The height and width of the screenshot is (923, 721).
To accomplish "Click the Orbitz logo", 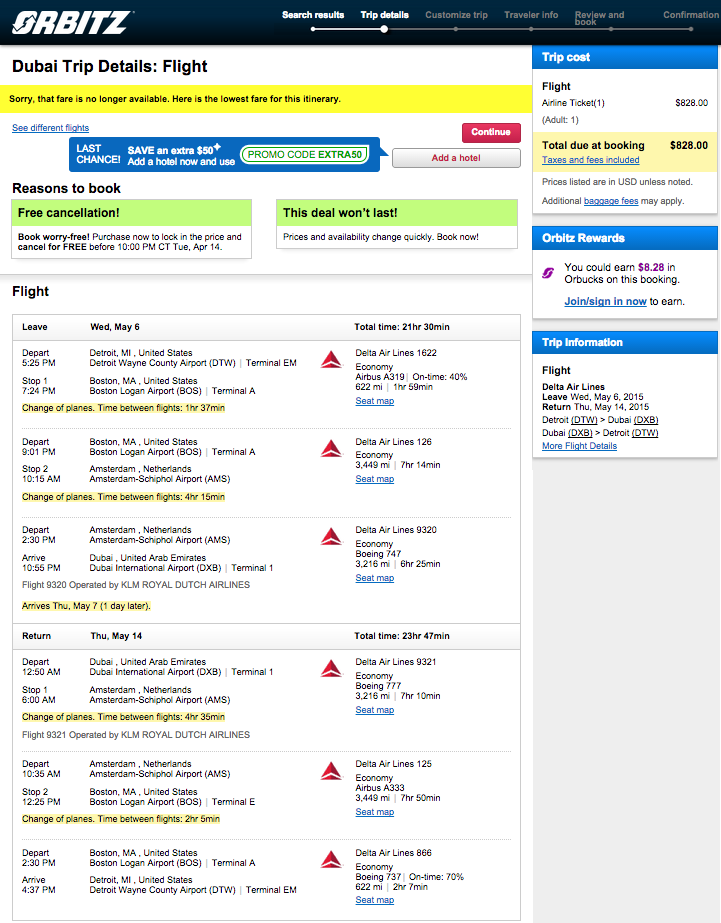I will (72, 22).
